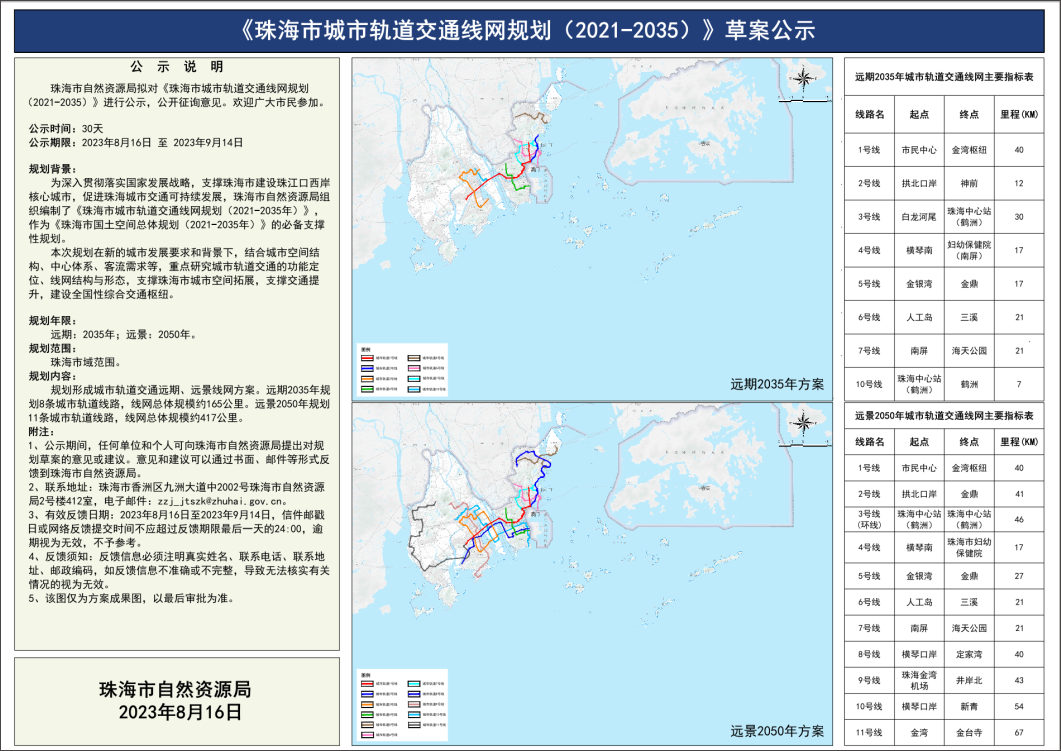Click 井岸北 in the 2050 table
The width and height of the screenshot is (1061, 751).
tap(969, 681)
